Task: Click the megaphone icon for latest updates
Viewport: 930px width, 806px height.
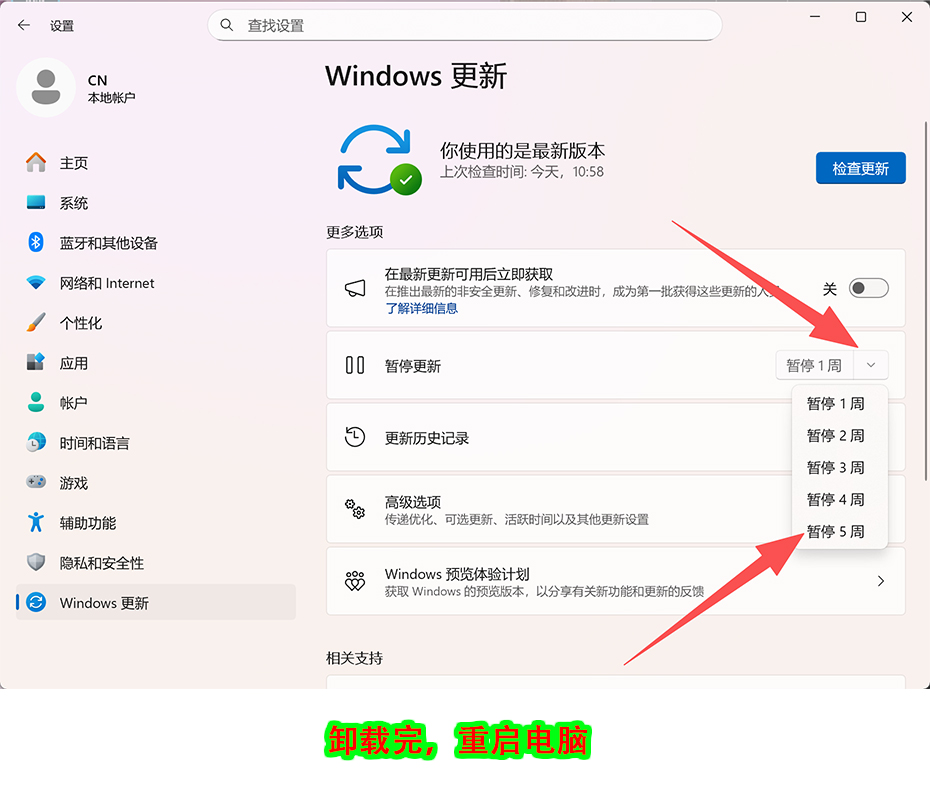Action: [355, 289]
